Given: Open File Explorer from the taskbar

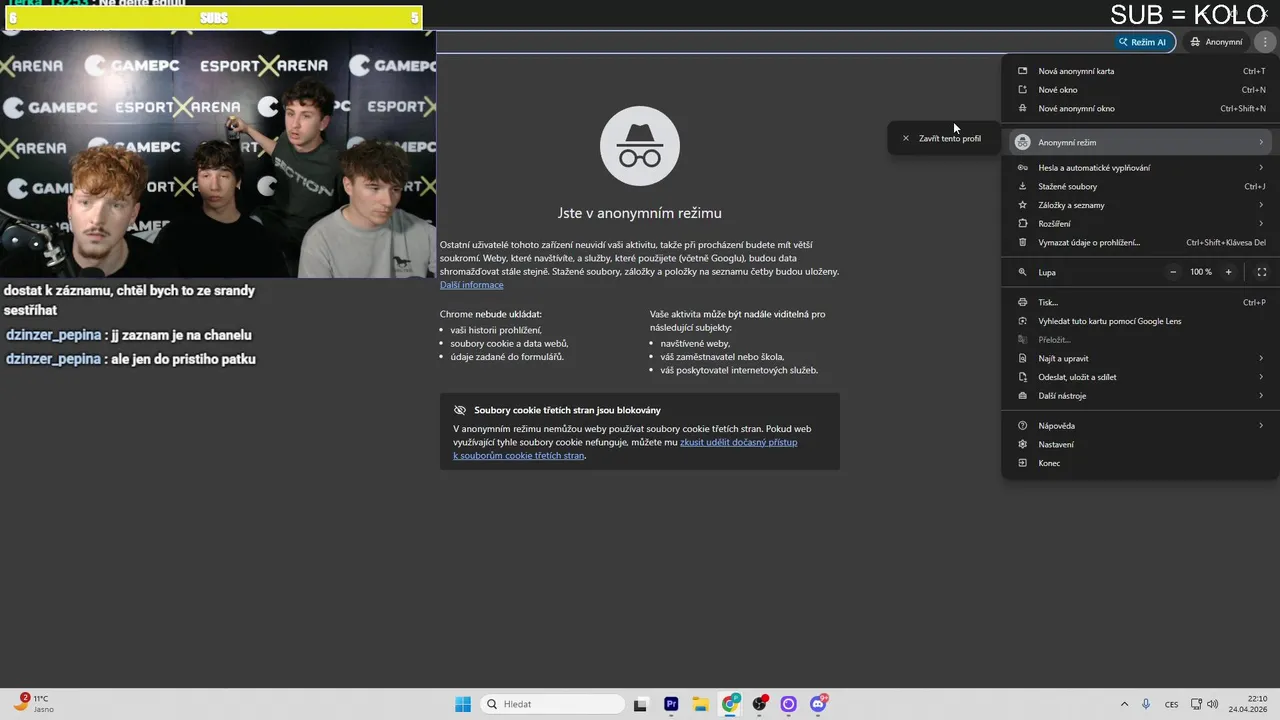Looking at the screenshot, I should [x=700, y=704].
